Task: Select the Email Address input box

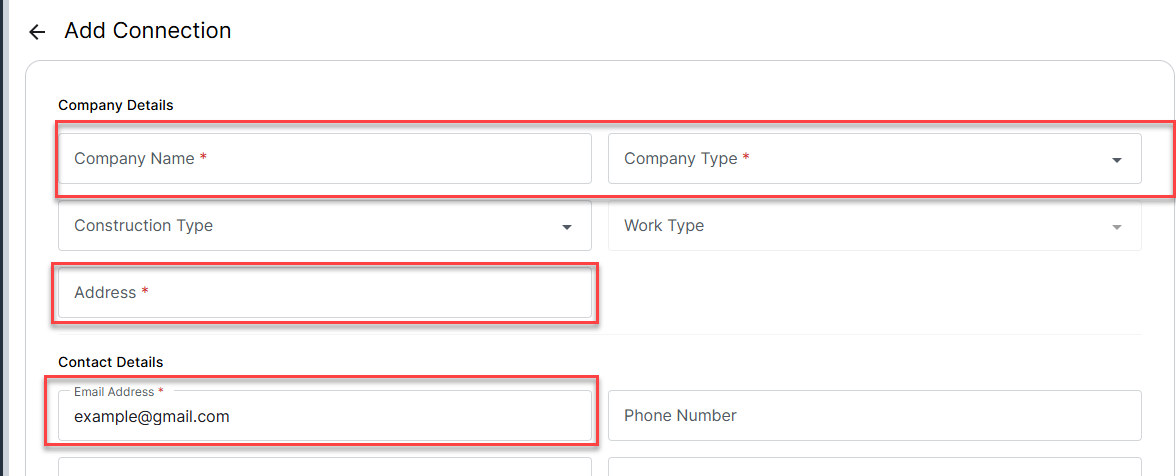Action: click(x=400, y=417)
